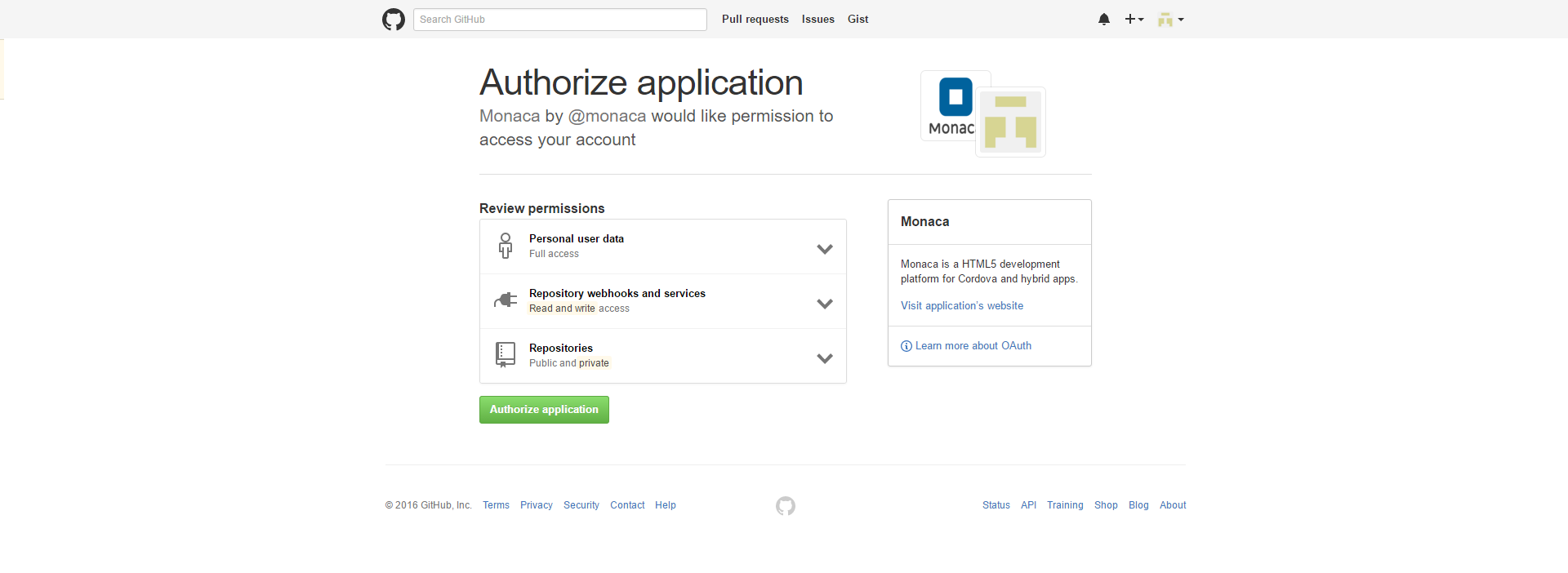The width and height of the screenshot is (1568, 573).
Task: Follow the Visit application's website link
Action: click(961, 306)
